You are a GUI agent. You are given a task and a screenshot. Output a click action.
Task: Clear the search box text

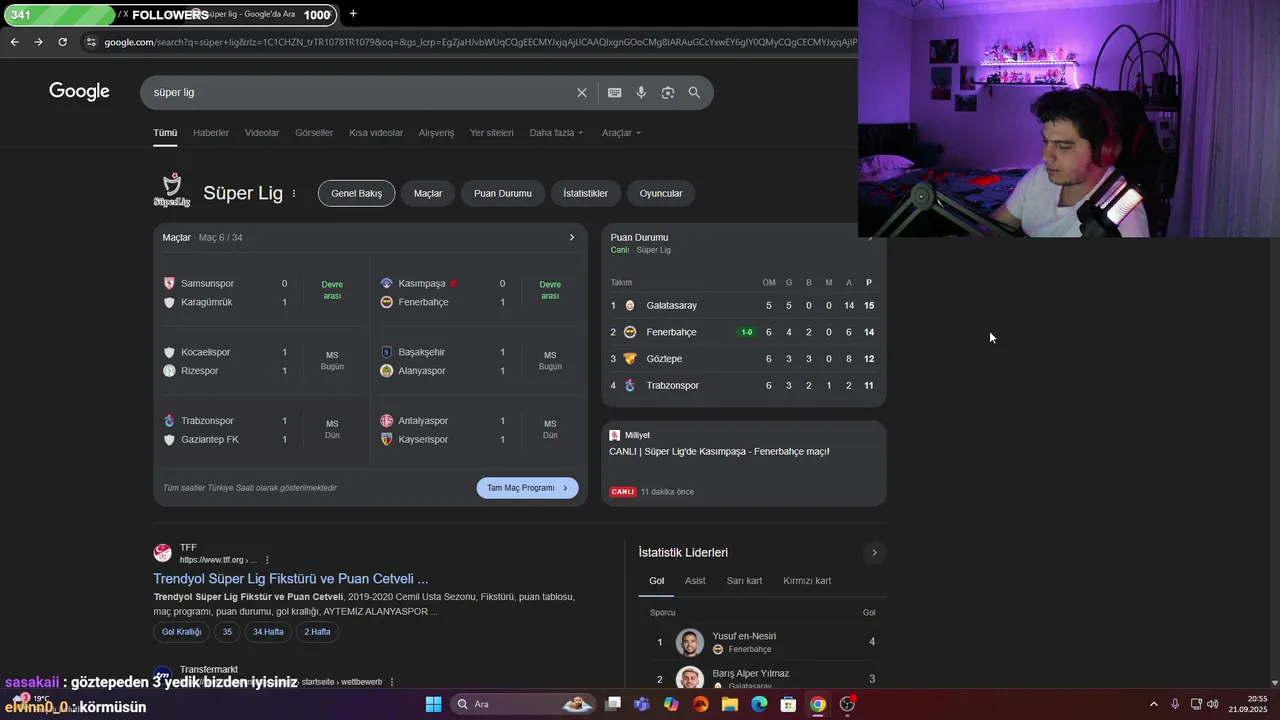pyautogui.click(x=582, y=92)
